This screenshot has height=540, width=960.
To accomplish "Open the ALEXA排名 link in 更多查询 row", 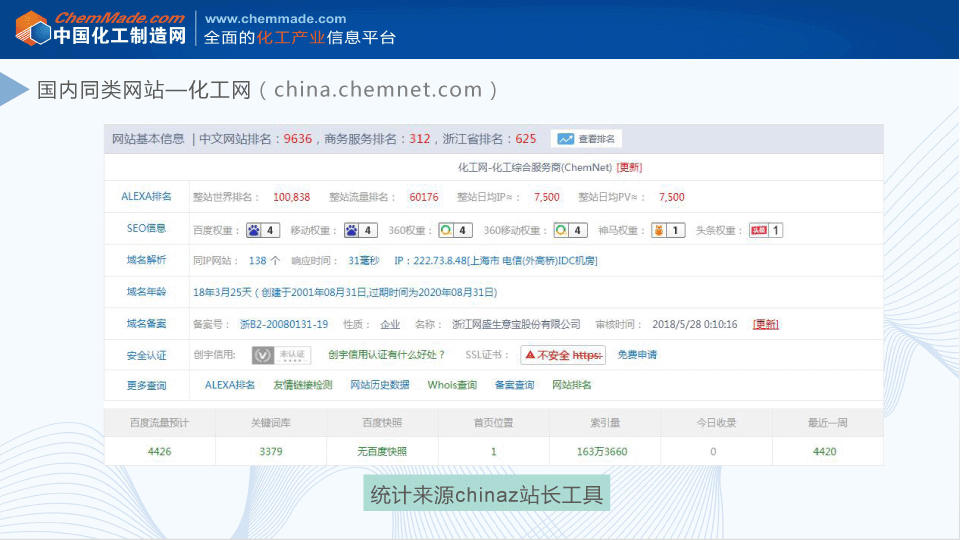I will (x=230, y=384).
